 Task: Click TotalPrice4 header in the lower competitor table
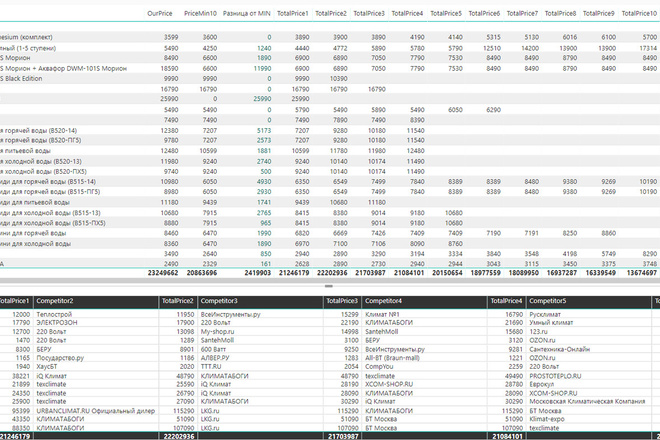(x=506, y=301)
